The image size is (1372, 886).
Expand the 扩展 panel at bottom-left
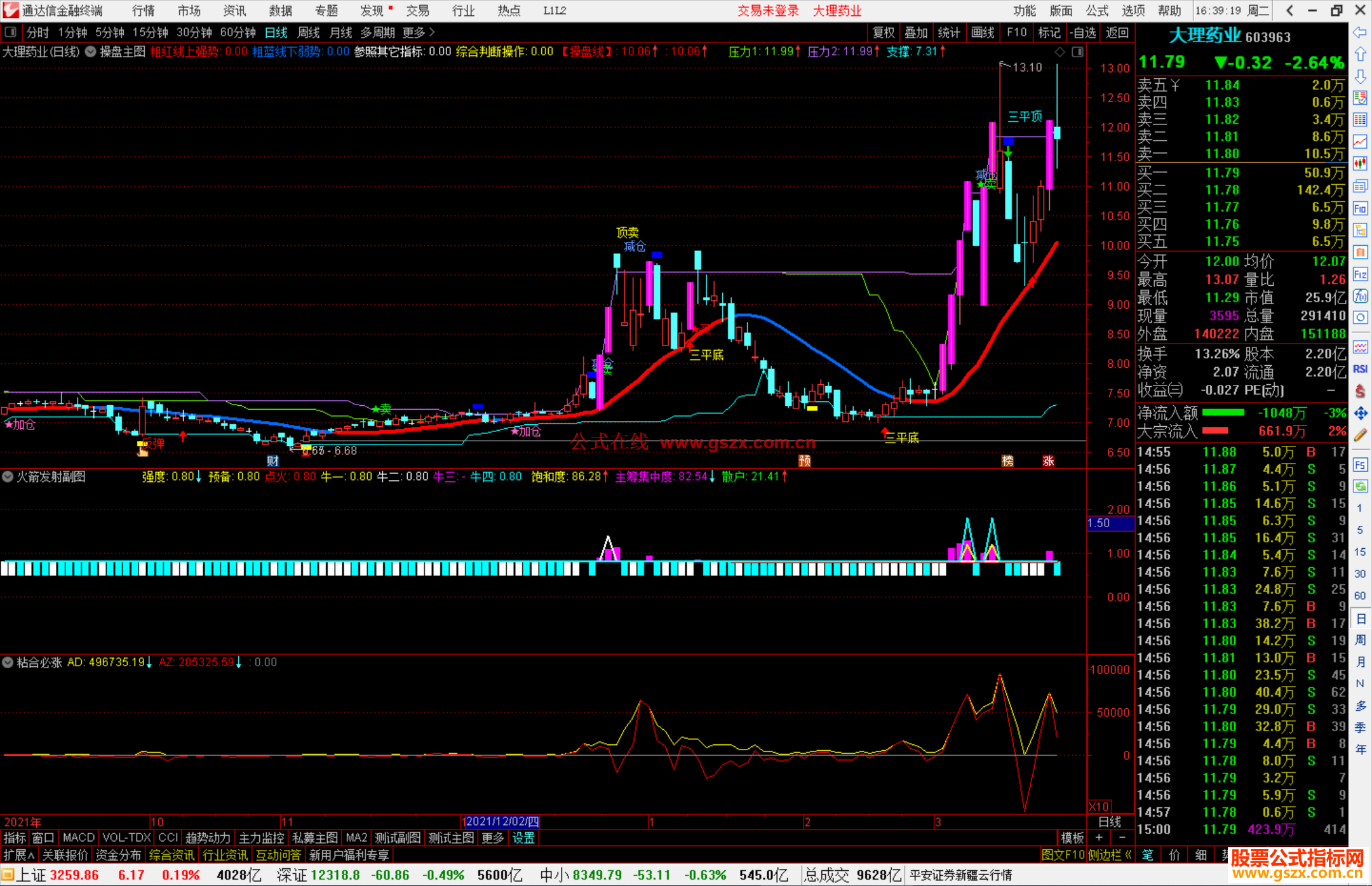tap(19, 855)
